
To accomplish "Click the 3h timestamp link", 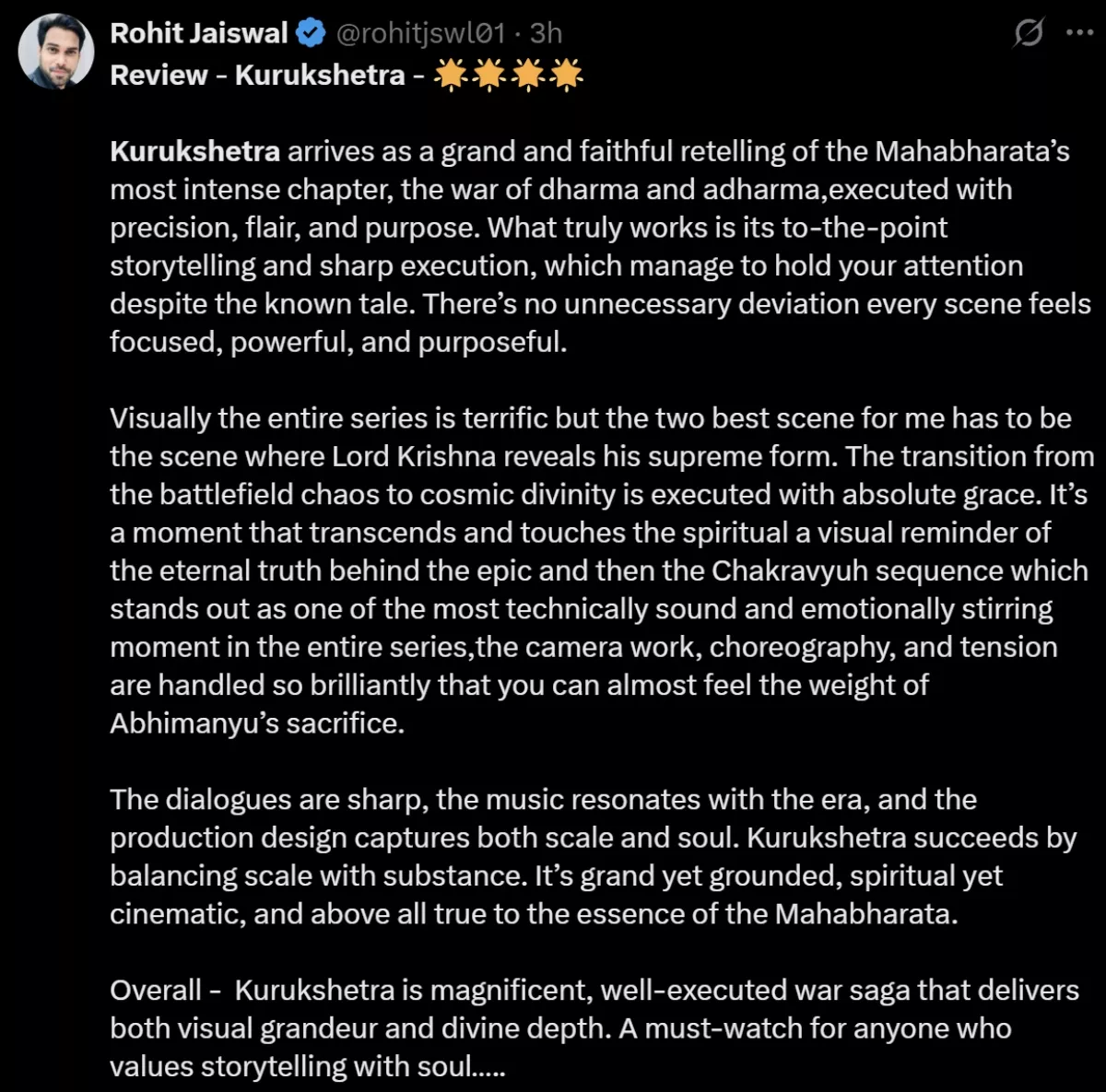I will pos(546,31).
